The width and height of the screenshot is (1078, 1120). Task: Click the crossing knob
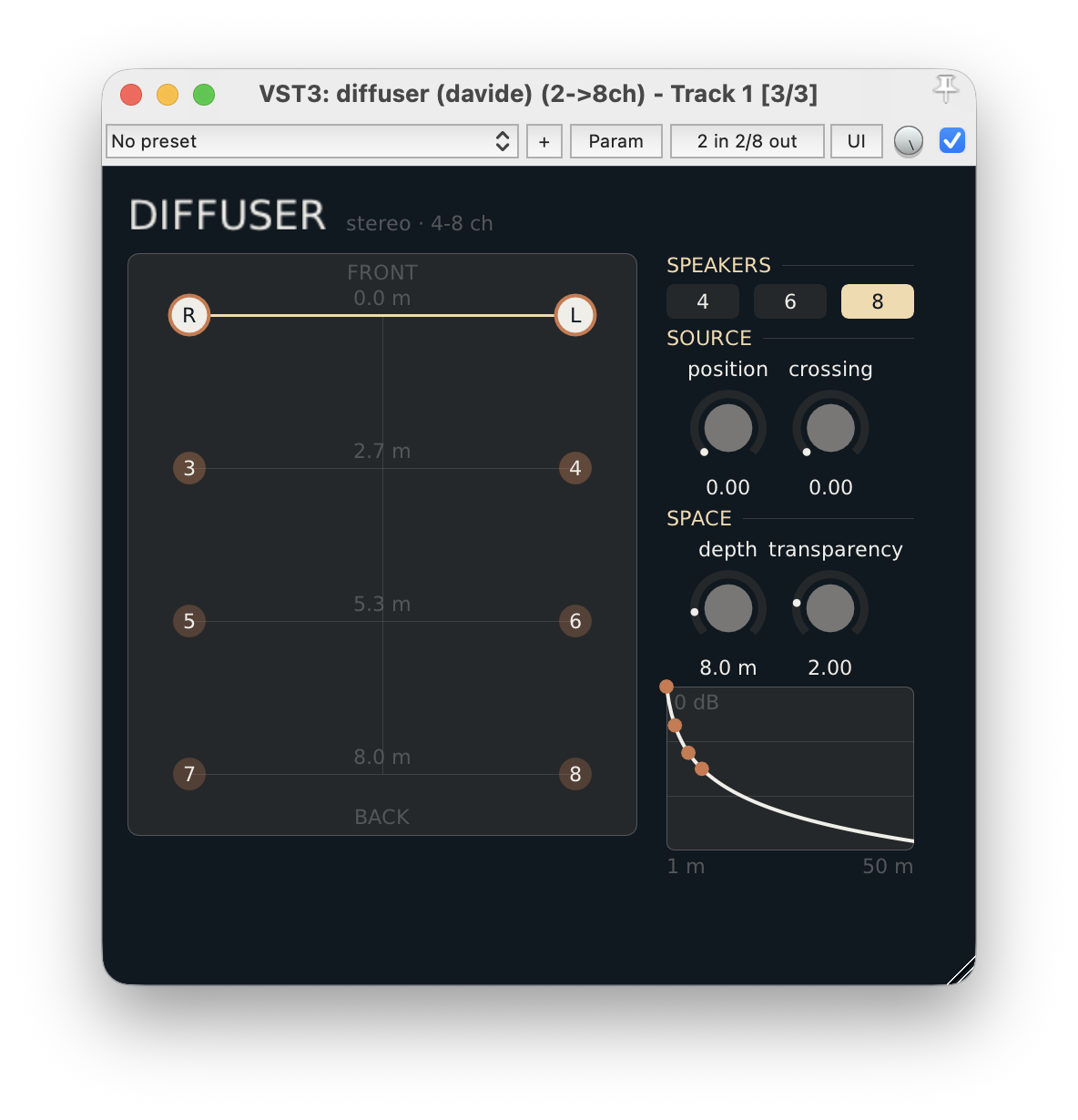[830, 428]
